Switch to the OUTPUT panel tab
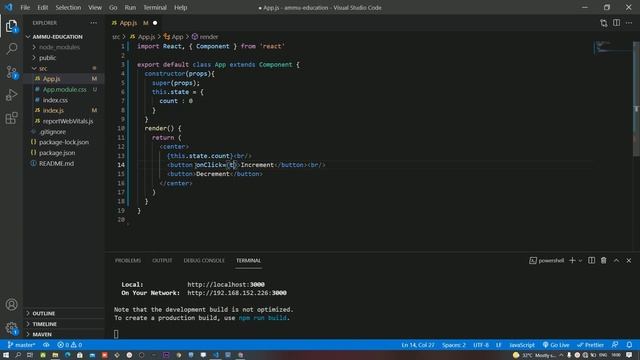Viewport: 640px width, 360px height. click(162, 260)
